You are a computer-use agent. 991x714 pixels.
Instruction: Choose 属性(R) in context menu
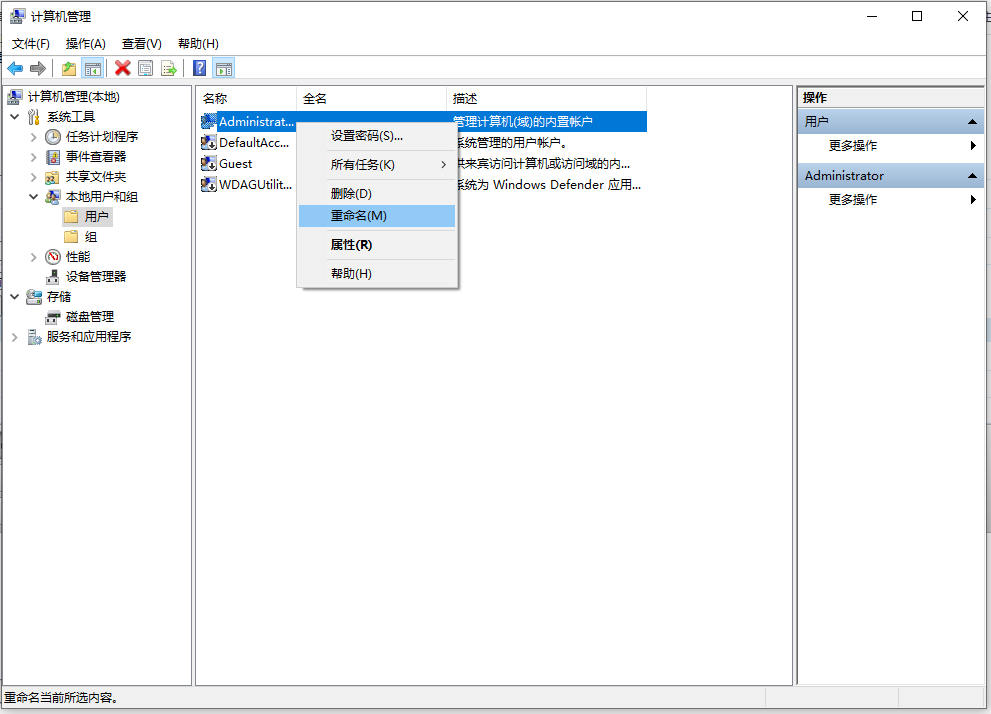tap(377, 245)
